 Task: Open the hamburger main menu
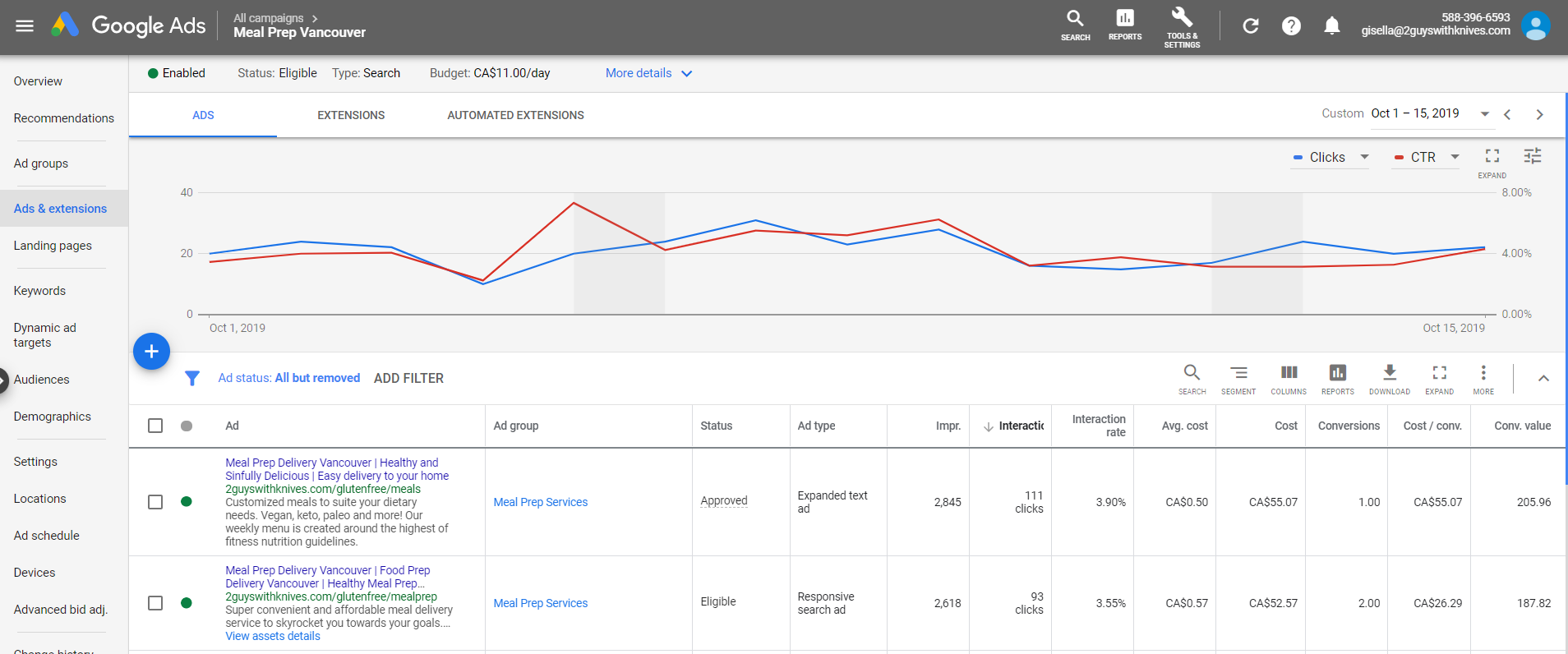(25, 25)
